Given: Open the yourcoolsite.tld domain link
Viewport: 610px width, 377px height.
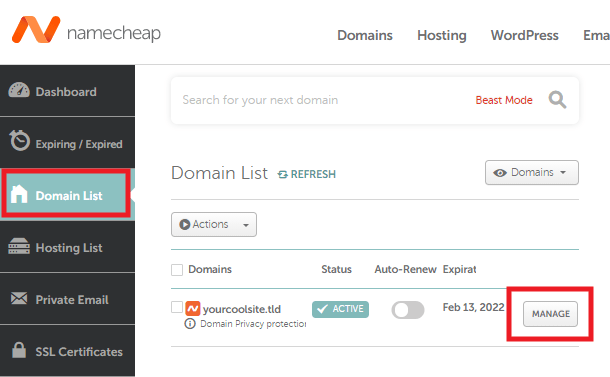Looking at the screenshot, I should pyautogui.click(x=242, y=309).
